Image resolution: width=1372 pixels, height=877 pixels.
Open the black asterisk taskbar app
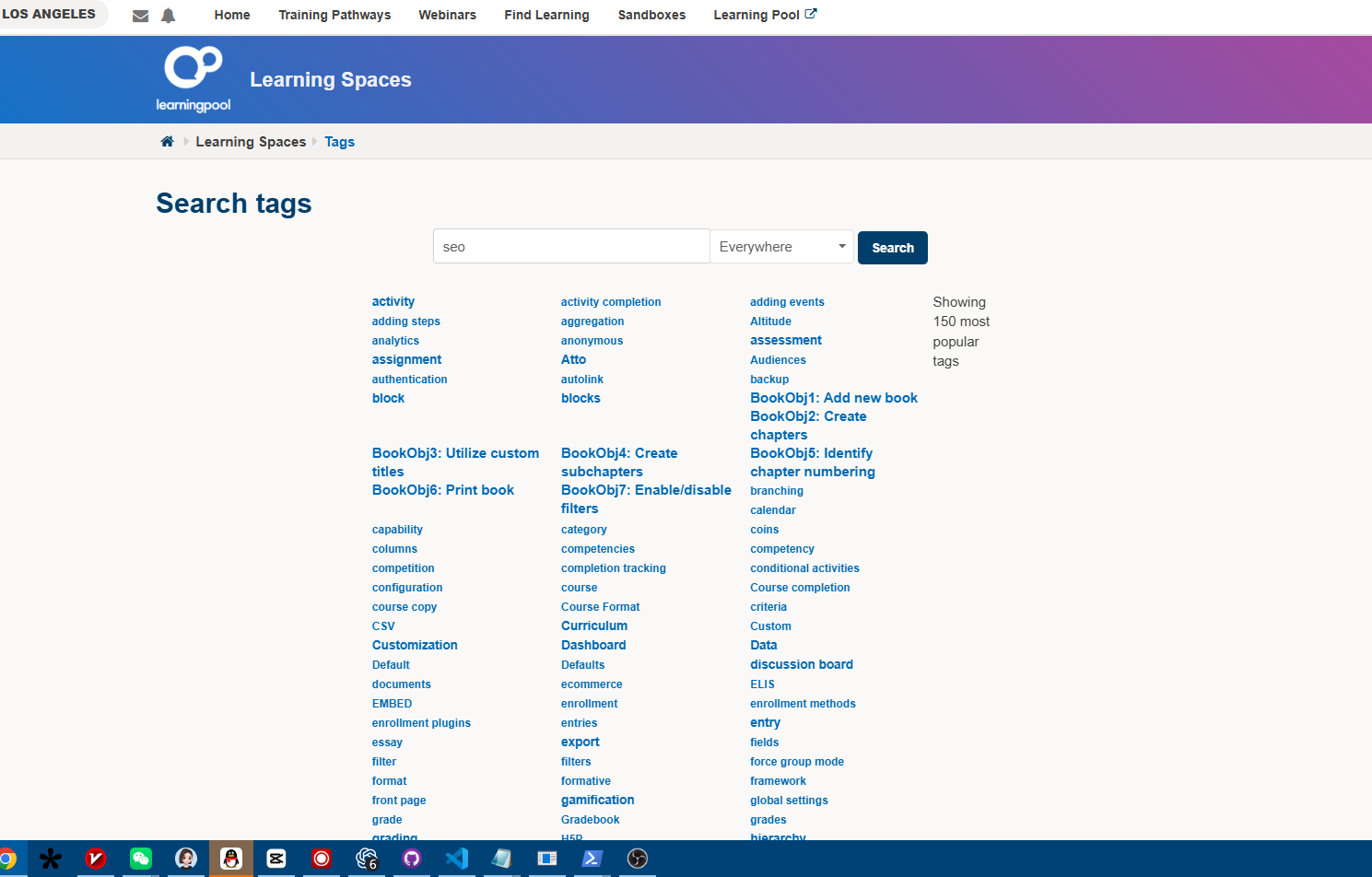(x=51, y=859)
